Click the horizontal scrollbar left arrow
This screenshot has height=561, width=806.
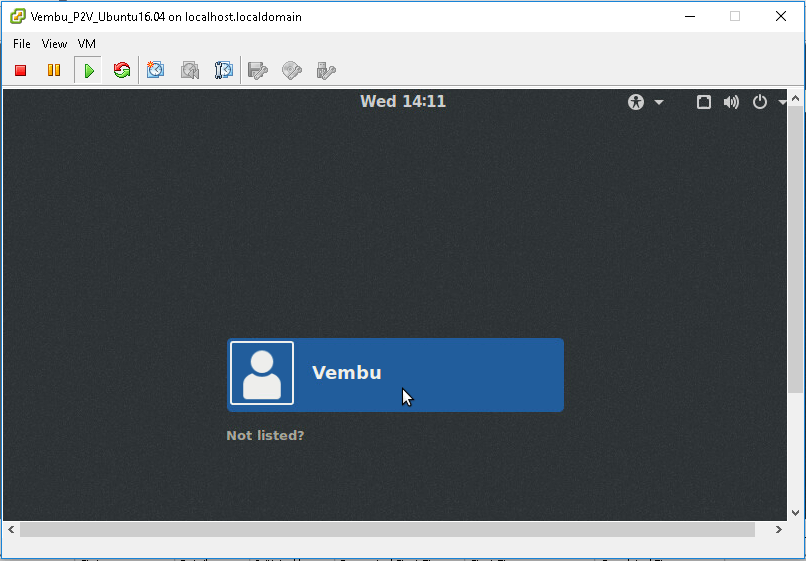point(11,529)
